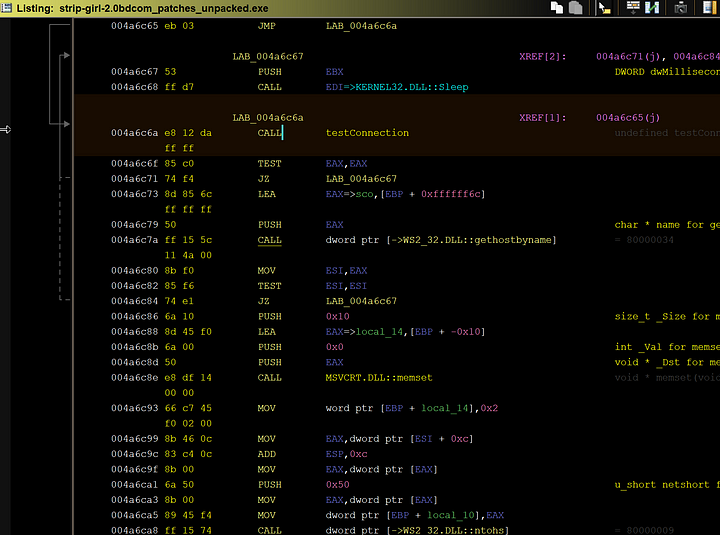Click bytes 'ff d7' at address 004a6c68

[x=179, y=87]
